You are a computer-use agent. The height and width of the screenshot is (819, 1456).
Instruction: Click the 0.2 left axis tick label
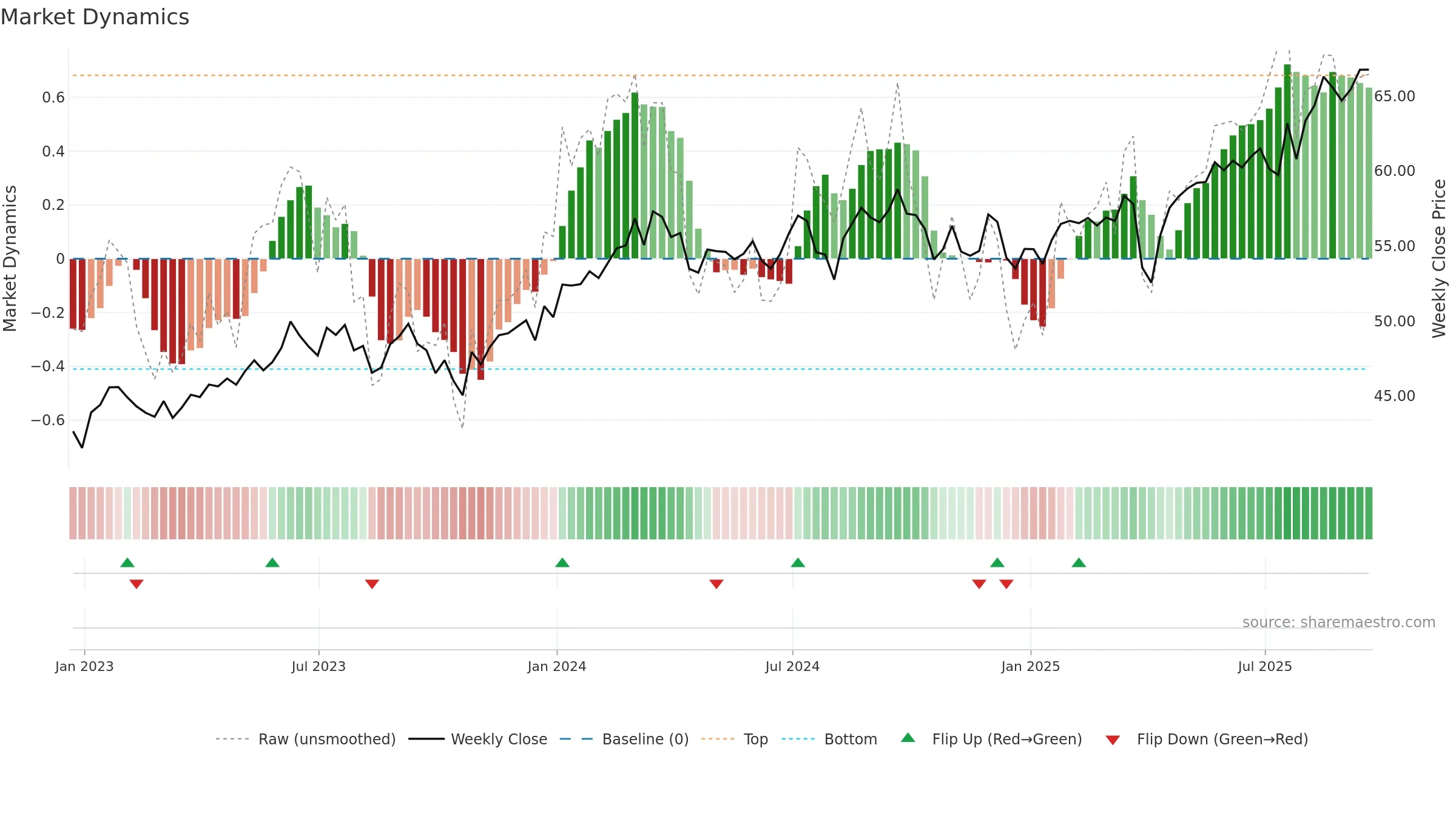tap(53, 205)
